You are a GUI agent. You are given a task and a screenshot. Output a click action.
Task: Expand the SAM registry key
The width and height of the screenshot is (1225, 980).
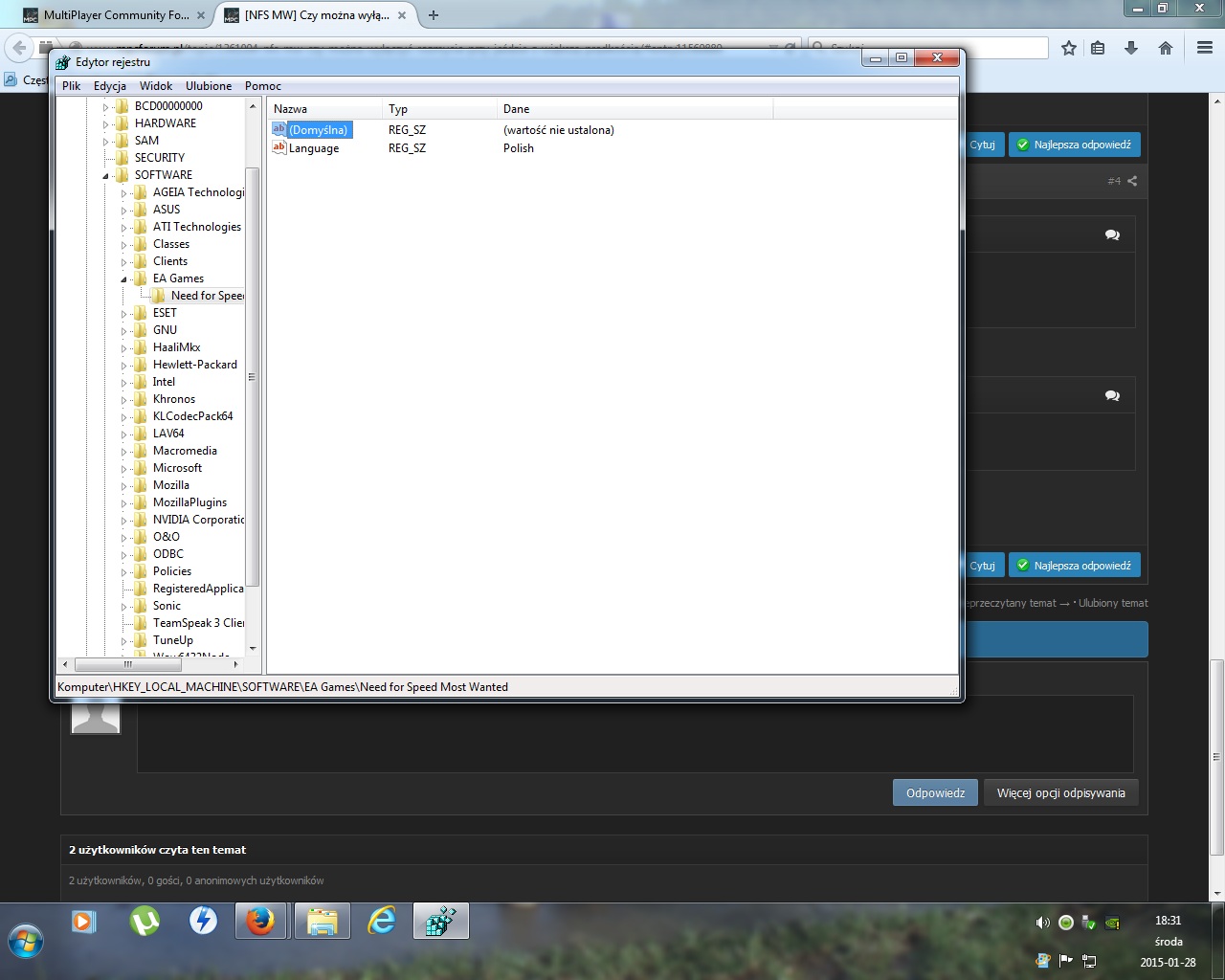click(x=105, y=142)
